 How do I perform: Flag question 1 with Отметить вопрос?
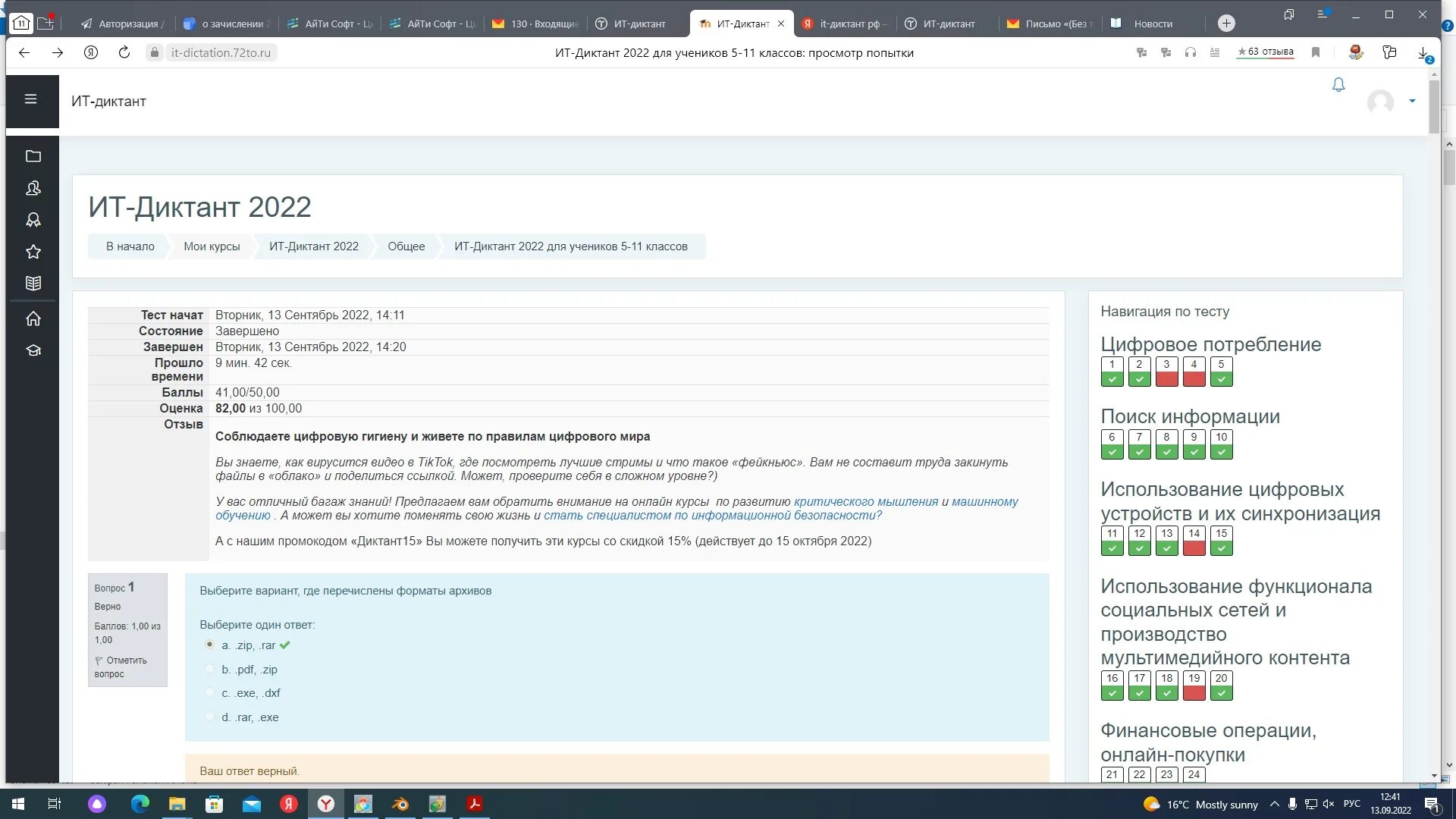121,667
